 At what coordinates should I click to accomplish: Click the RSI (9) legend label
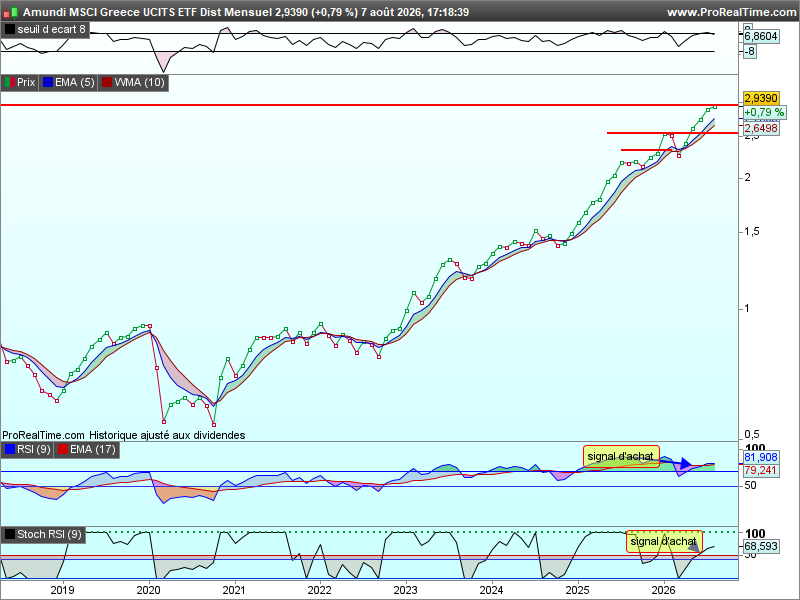coord(28,449)
